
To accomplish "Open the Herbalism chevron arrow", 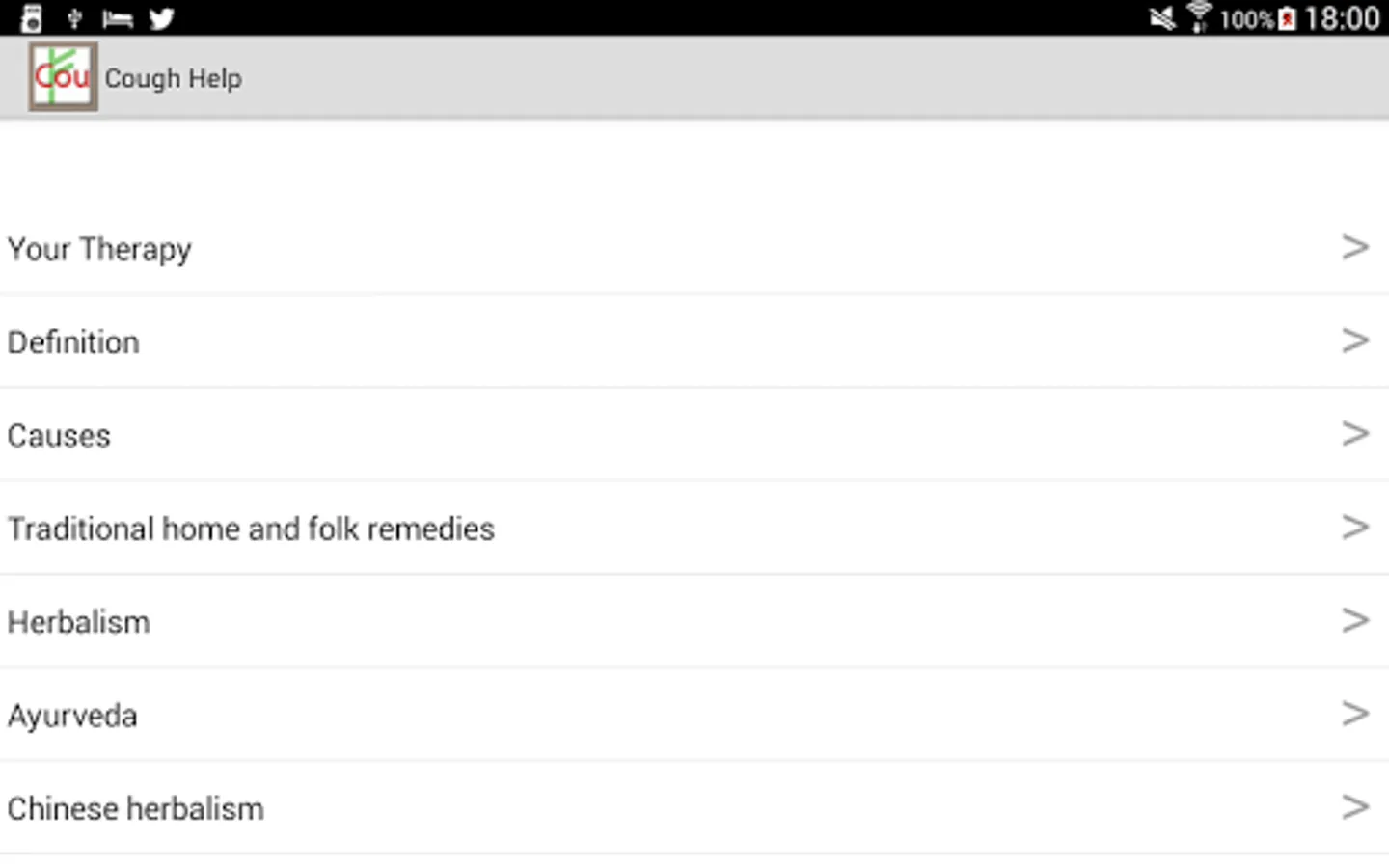I will 1355,620.
